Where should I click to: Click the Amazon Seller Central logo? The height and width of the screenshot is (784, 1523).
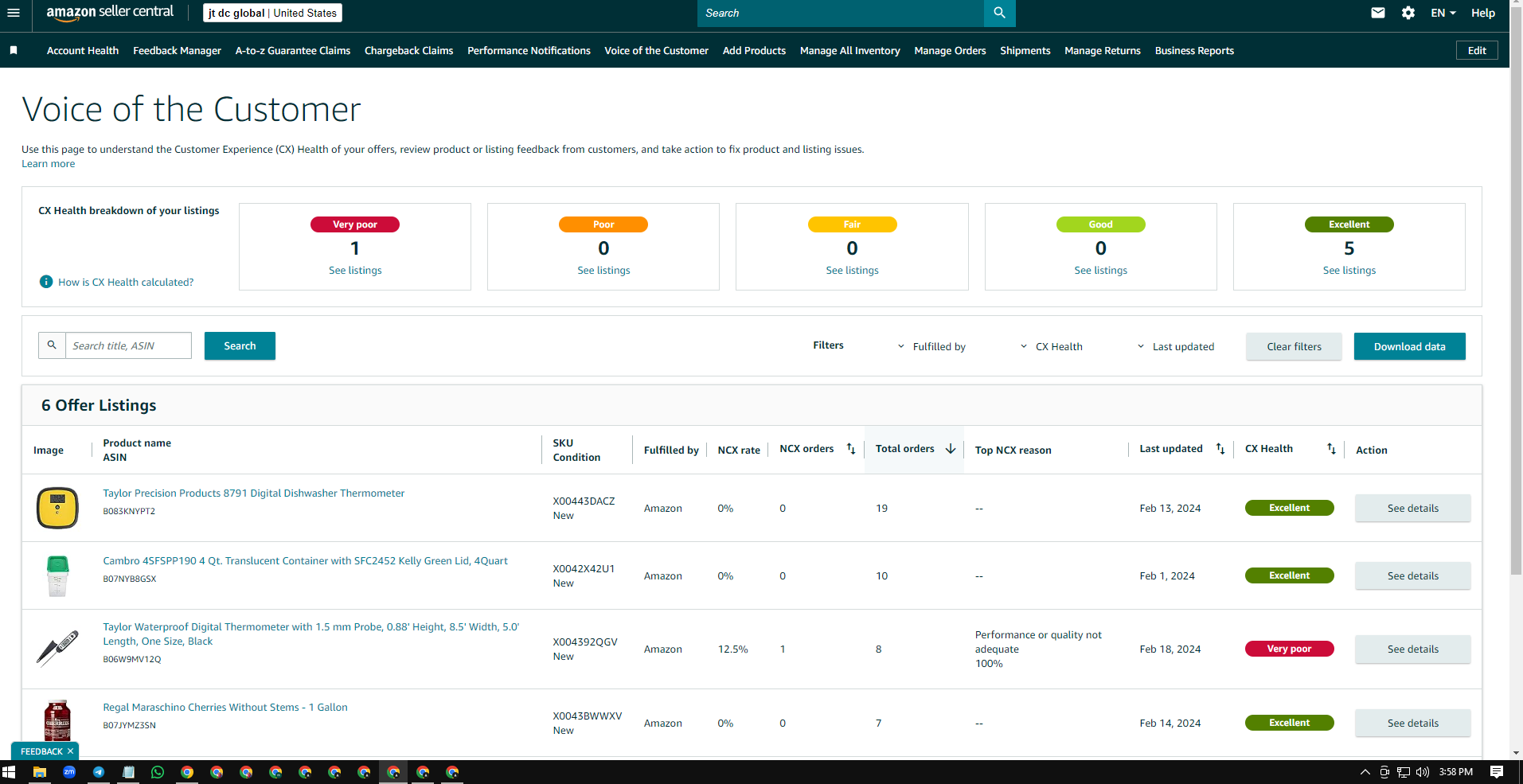[x=110, y=13]
